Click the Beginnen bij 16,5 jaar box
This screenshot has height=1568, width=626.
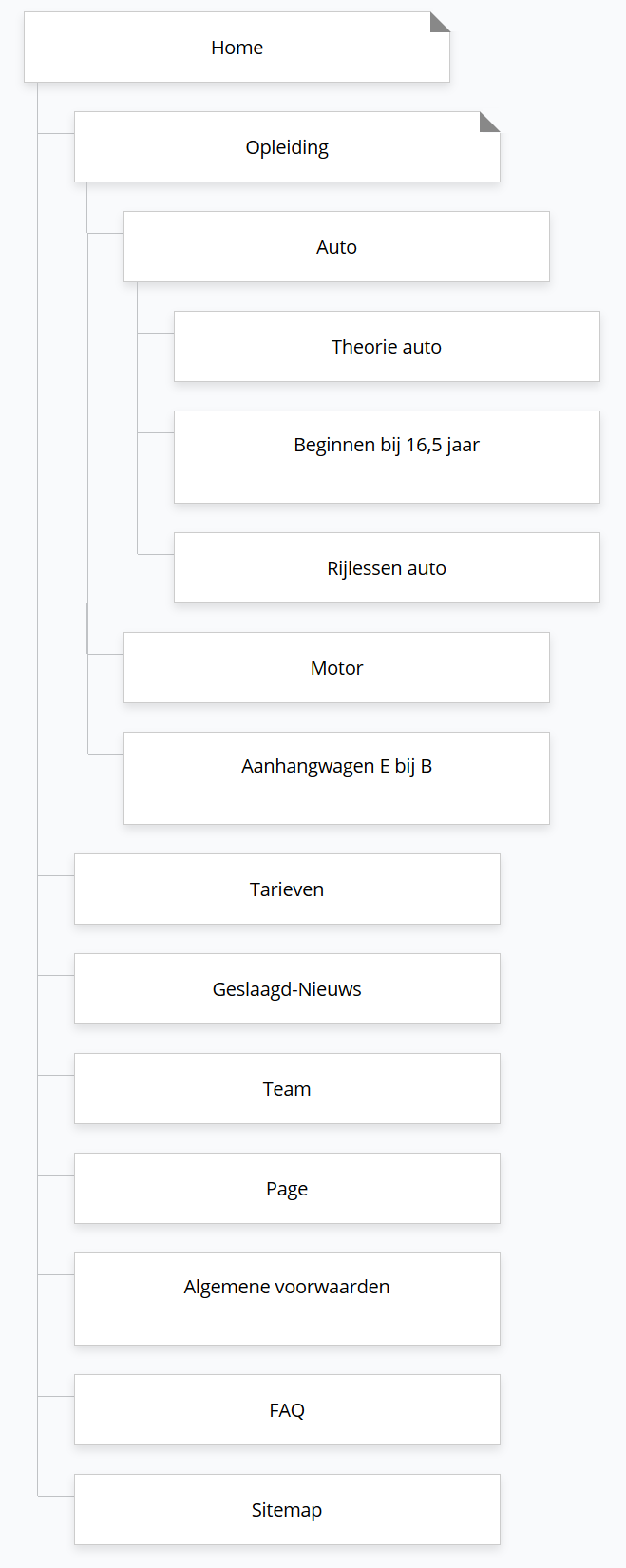click(387, 457)
